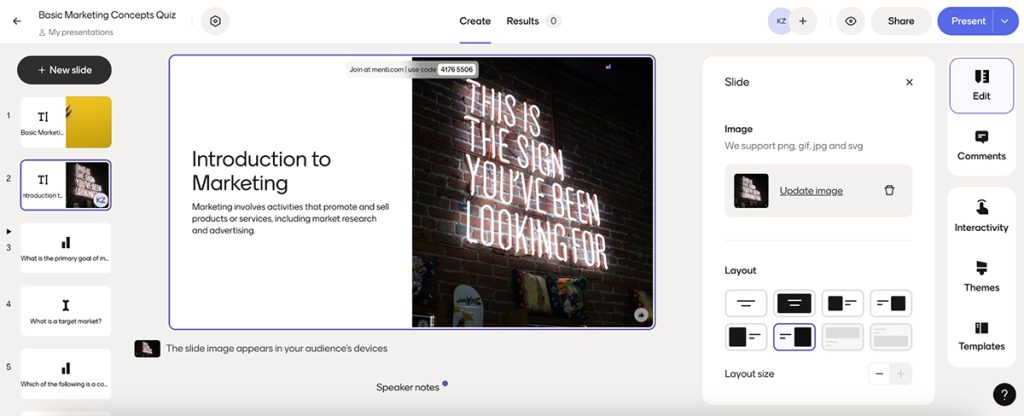This screenshot has height=416, width=1024.
Task: Switch to the Results tab
Action: click(522, 21)
